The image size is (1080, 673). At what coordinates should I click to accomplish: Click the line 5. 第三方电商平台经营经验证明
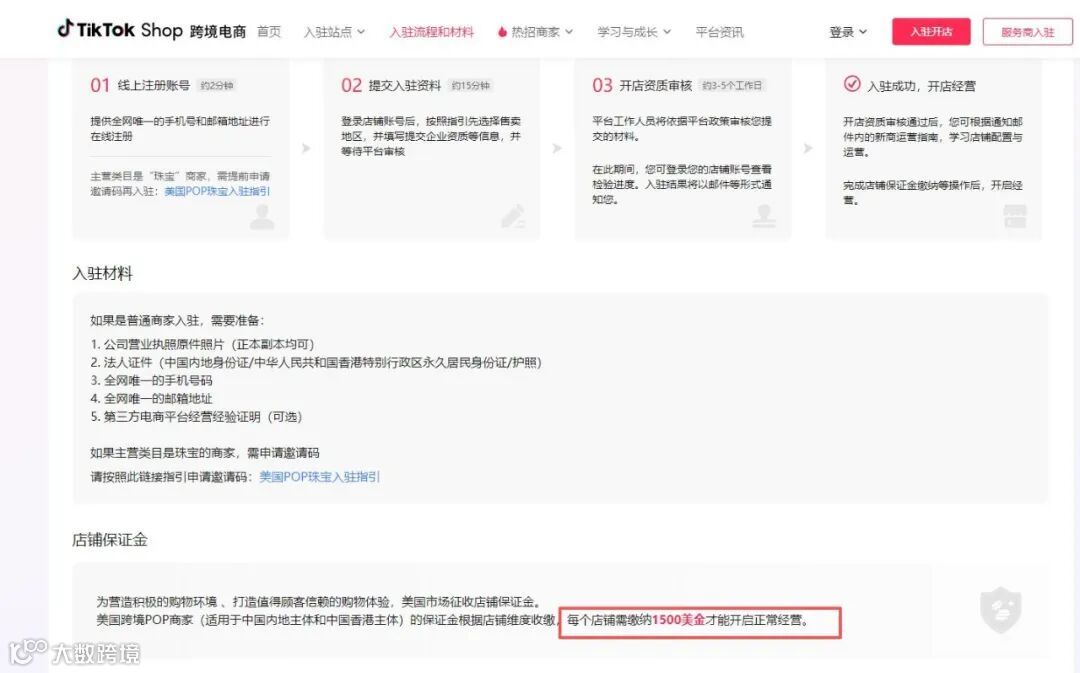196,417
